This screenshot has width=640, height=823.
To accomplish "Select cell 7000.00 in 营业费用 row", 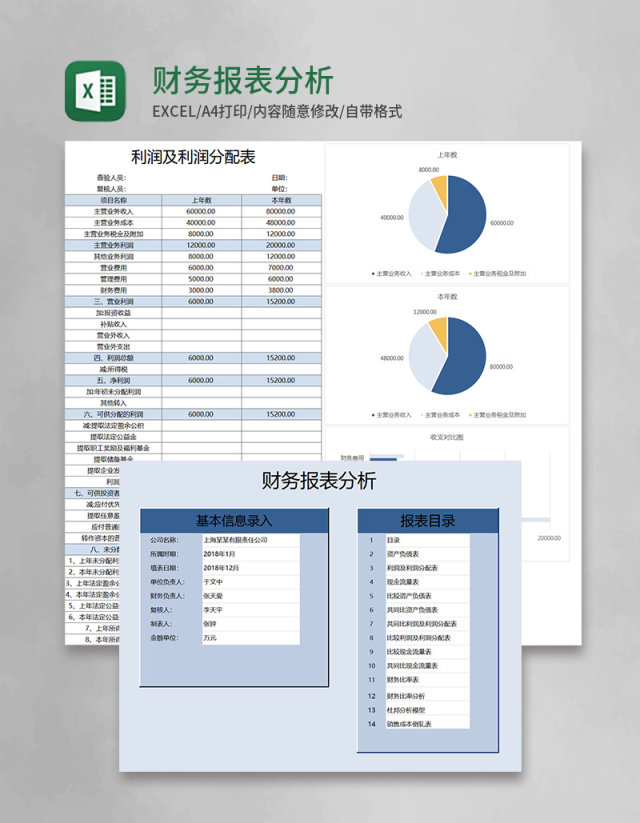I will (281, 268).
